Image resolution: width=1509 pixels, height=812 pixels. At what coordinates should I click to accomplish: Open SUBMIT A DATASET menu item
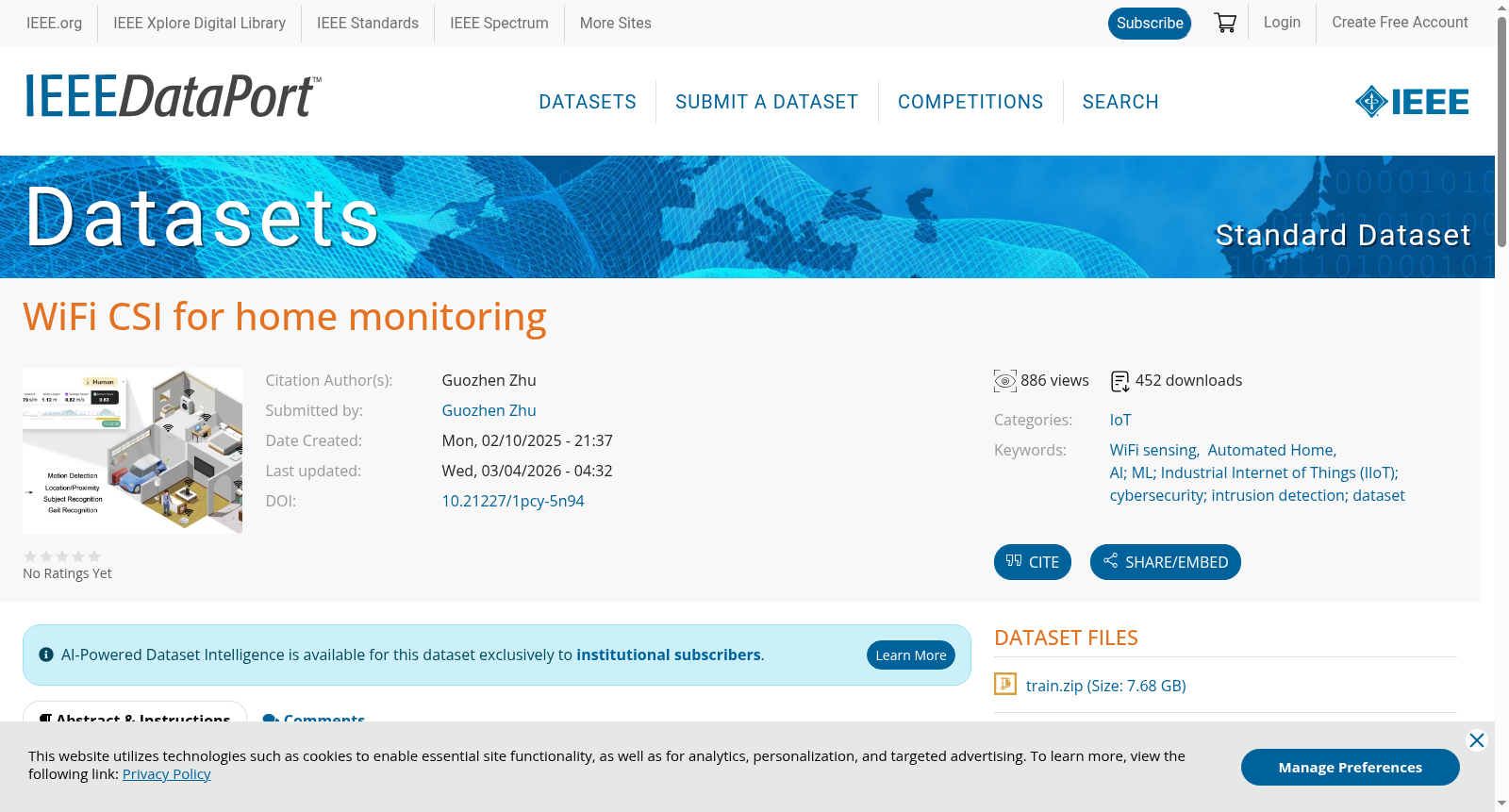767,102
